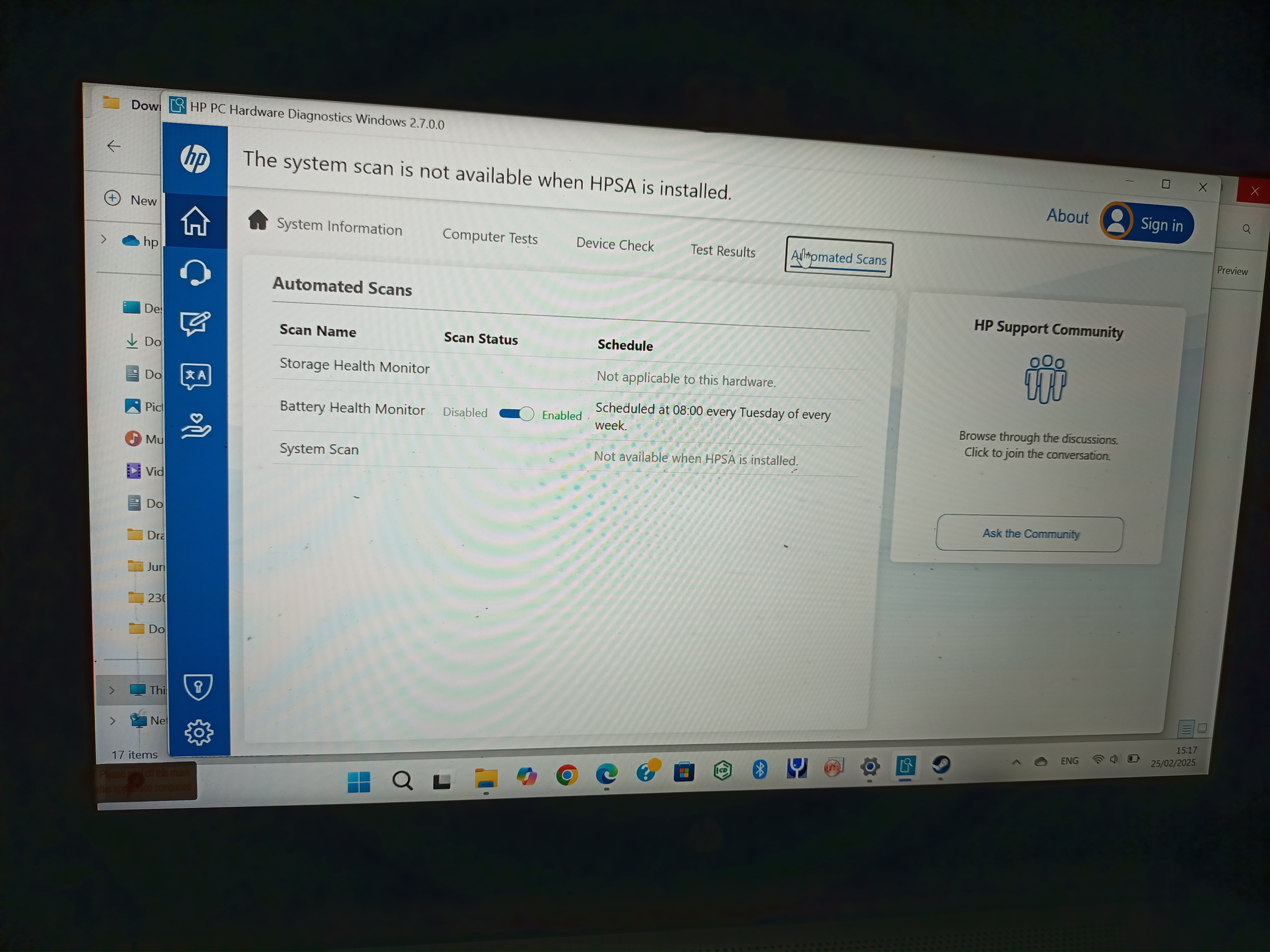
Task: Expand the hp OneDrive entry in Explorer sidebar
Action: click(x=103, y=241)
